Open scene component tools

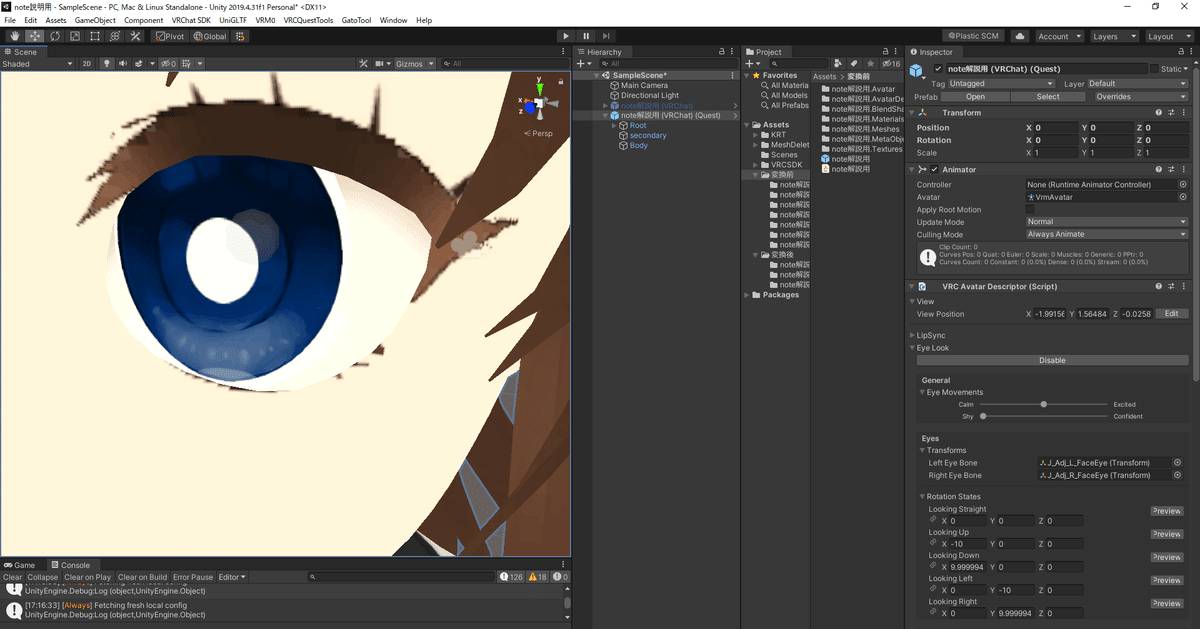tap(364, 63)
